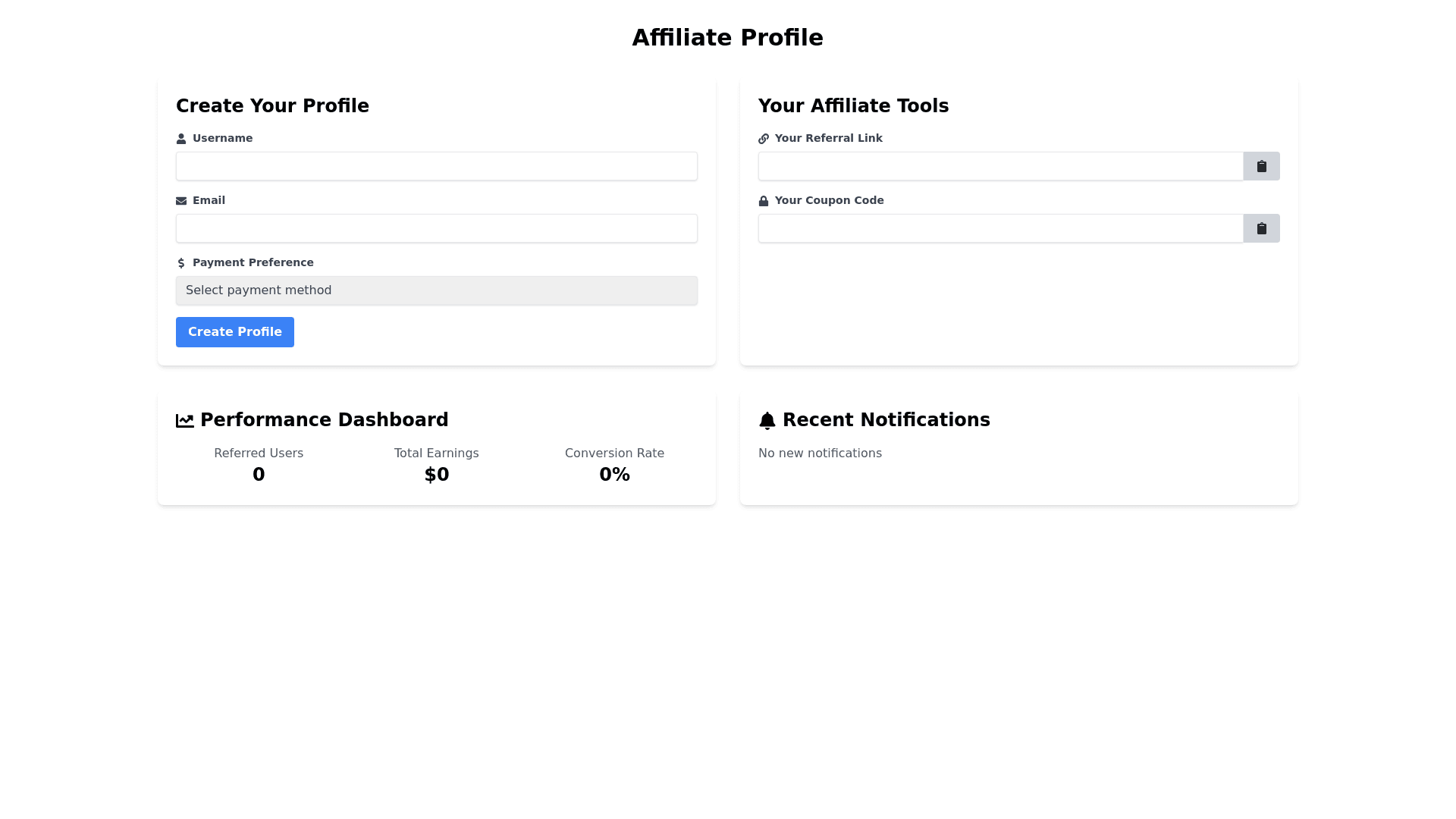Image resolution: width=1456 pixels, height=819 pixels.
Task: Click the dollar icon beside Payment Preference
Action: (180, 263)
